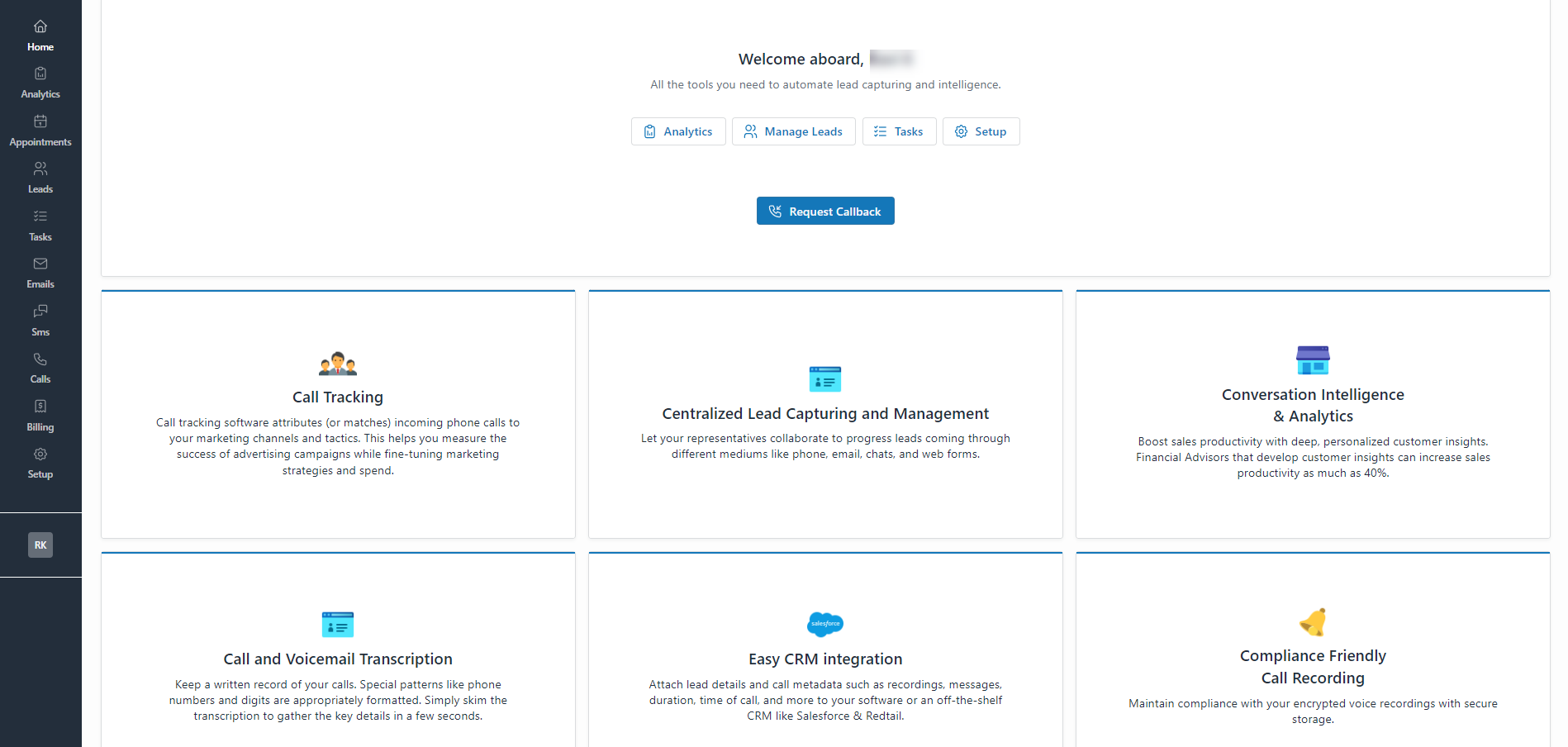Click the Salesforce cloud logo icon
1568x747 pixels.
pos(825,624)
